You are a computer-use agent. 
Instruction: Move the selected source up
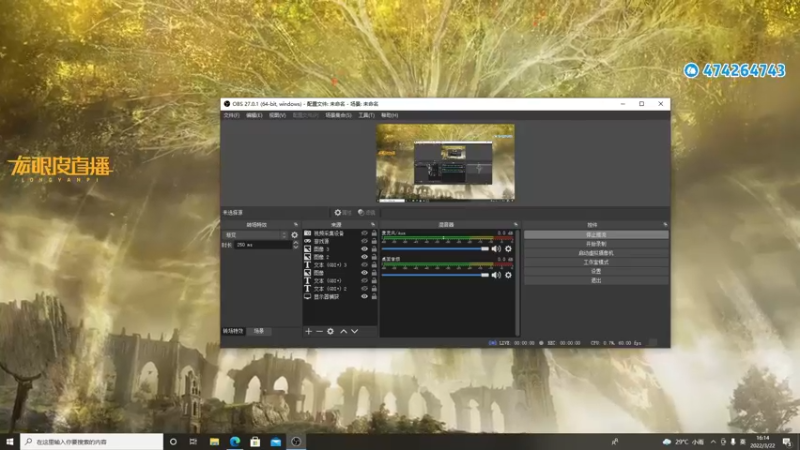pos(343,331)
